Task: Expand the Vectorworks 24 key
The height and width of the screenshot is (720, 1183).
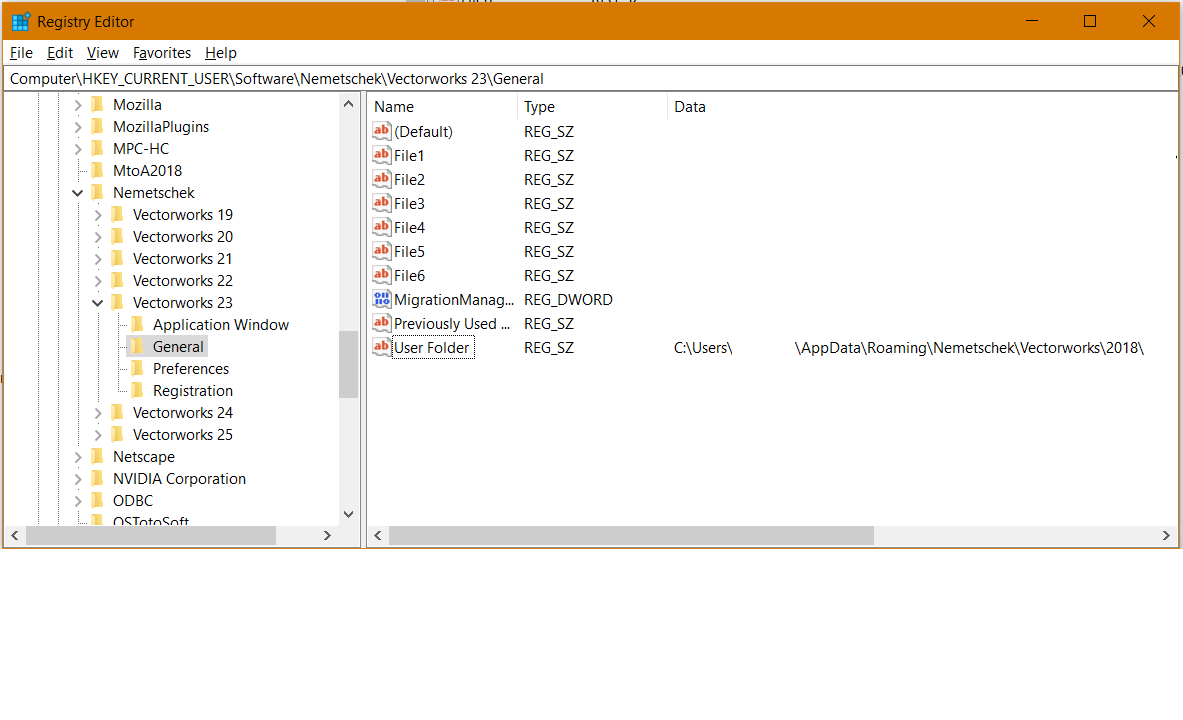Action: click(x=98, y=413)
